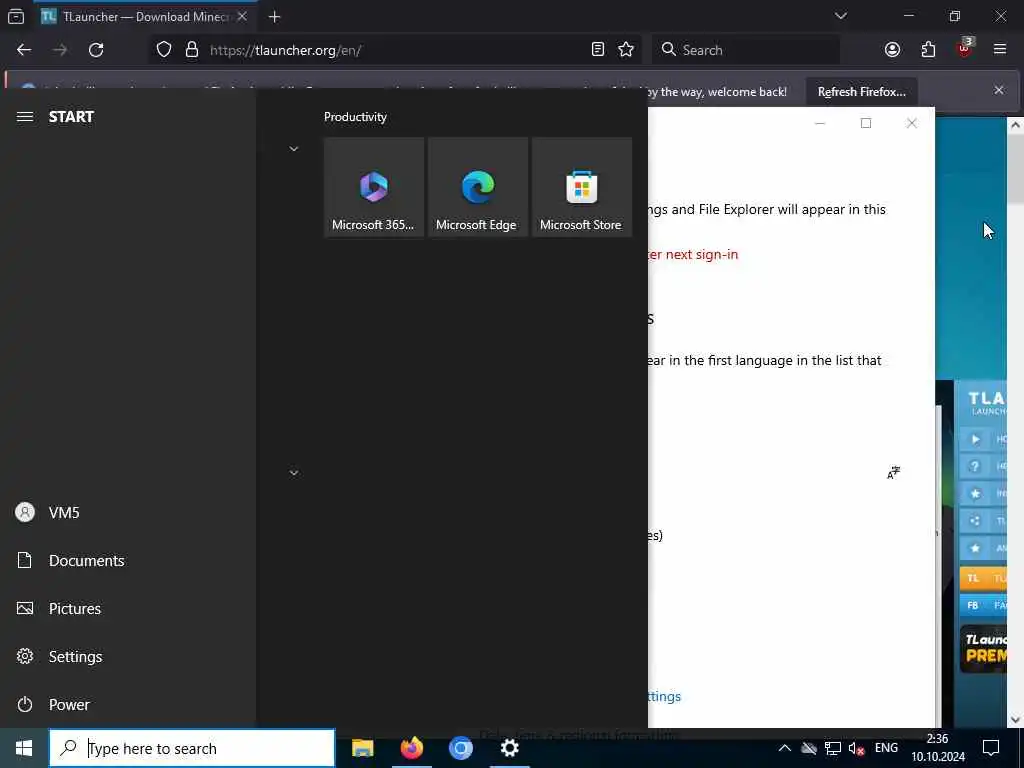This screenshot has height=768, width=1024.
Task: Open the Firefox extensions puzzle icon
Action: [928, 50]
